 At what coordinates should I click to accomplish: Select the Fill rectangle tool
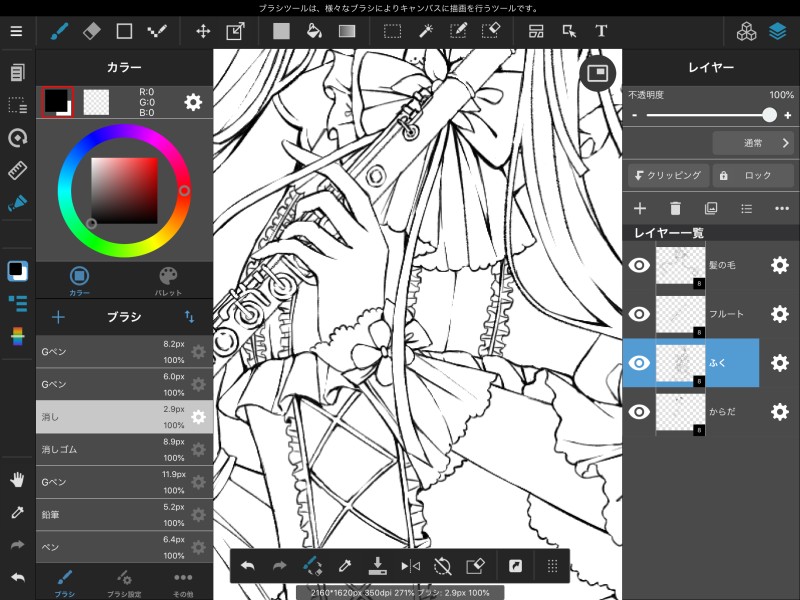click(x=281, y=31)
